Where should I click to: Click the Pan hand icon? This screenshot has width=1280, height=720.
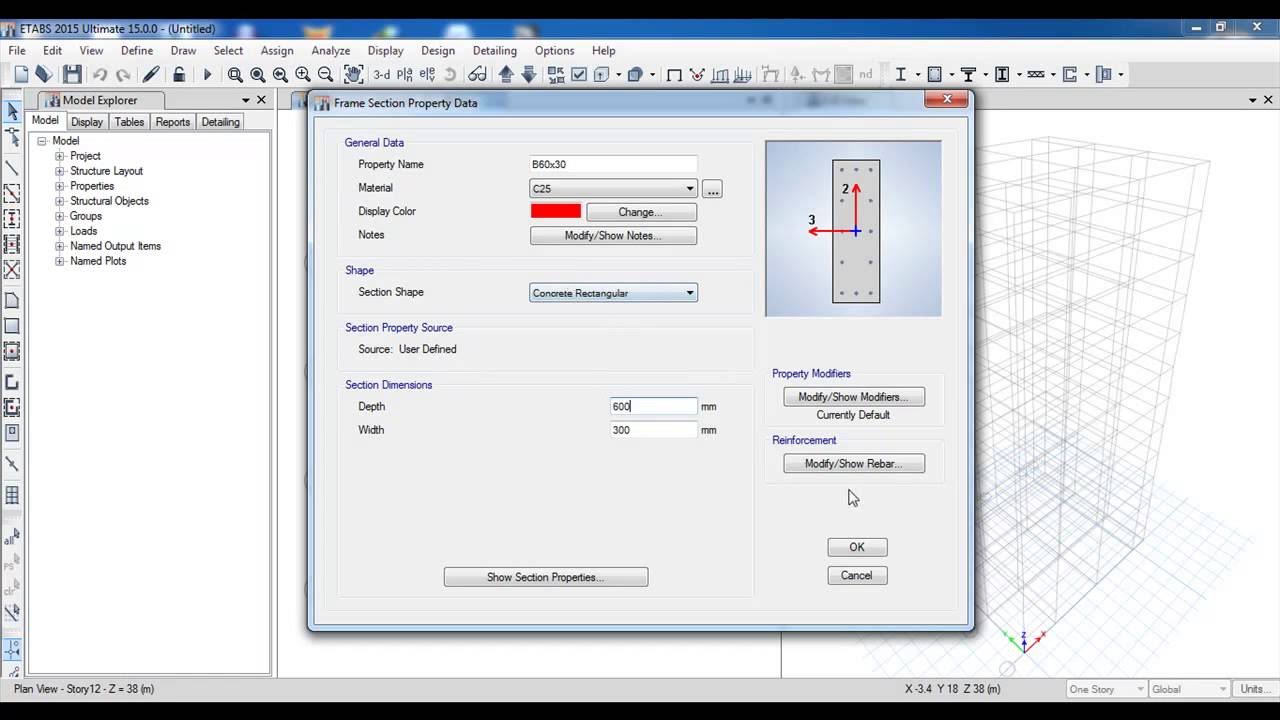[354, 74]
